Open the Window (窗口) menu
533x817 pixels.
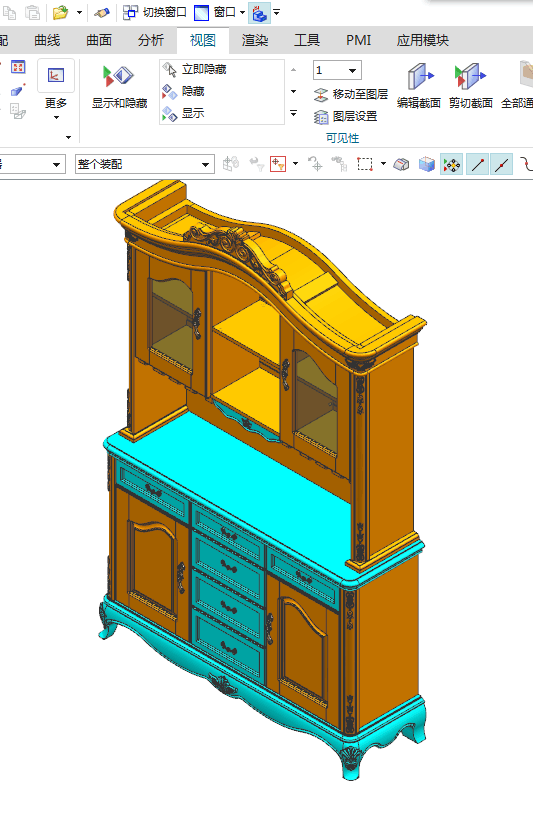click(x=219, y=12)
